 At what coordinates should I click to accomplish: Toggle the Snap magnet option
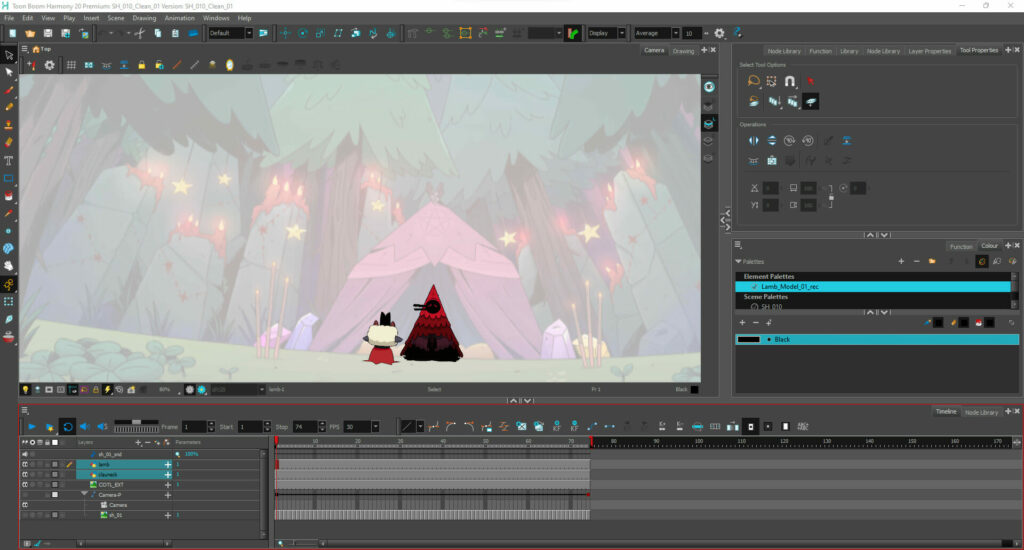[x=790, y=81]
